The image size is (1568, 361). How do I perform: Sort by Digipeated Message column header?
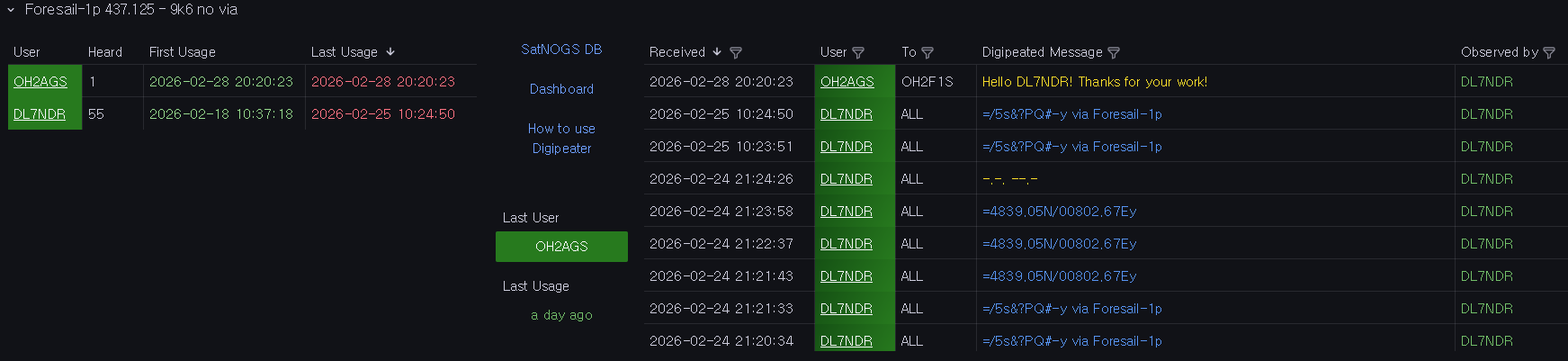(1042, 52)
